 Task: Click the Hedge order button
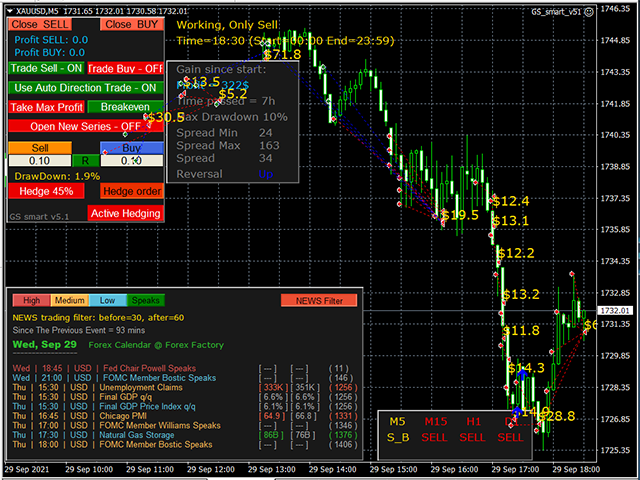click(x=132, y=191)
